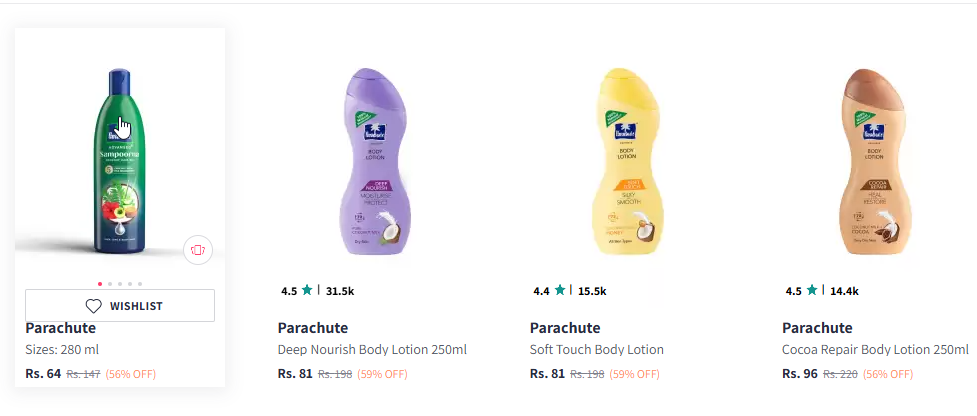The height and width of the screenshot is (416, 977).
Task: Open Soft Touch Body Lotion link
Action: (x=597, y=350)
